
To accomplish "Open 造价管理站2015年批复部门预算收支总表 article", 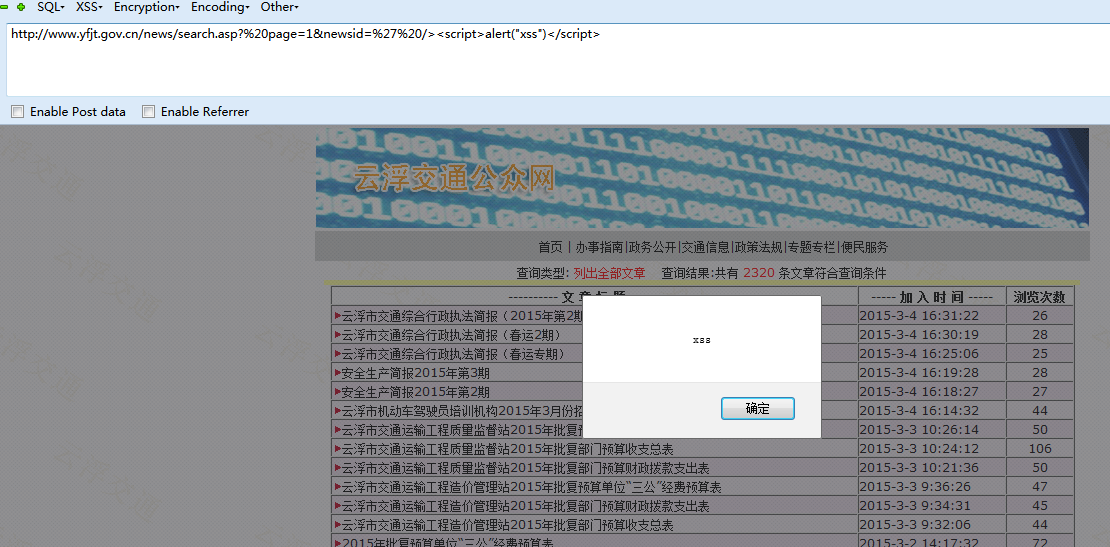I will 507,526.
